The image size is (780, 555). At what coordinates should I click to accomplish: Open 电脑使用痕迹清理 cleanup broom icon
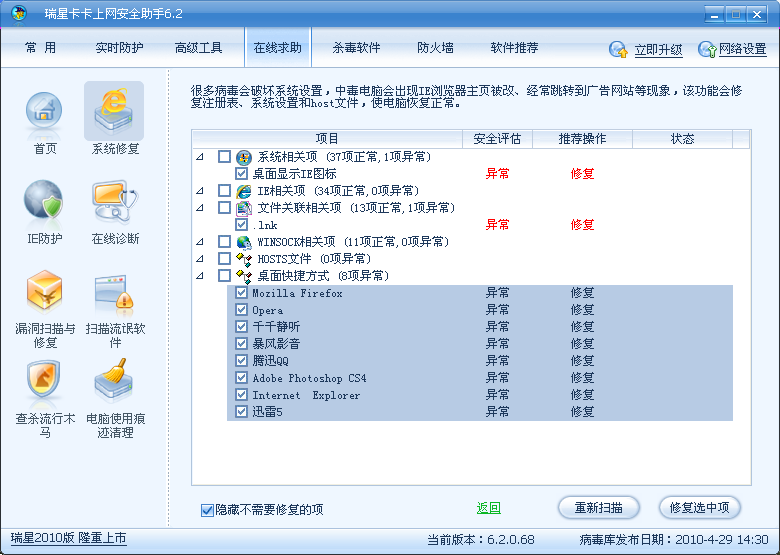point(114,381)
